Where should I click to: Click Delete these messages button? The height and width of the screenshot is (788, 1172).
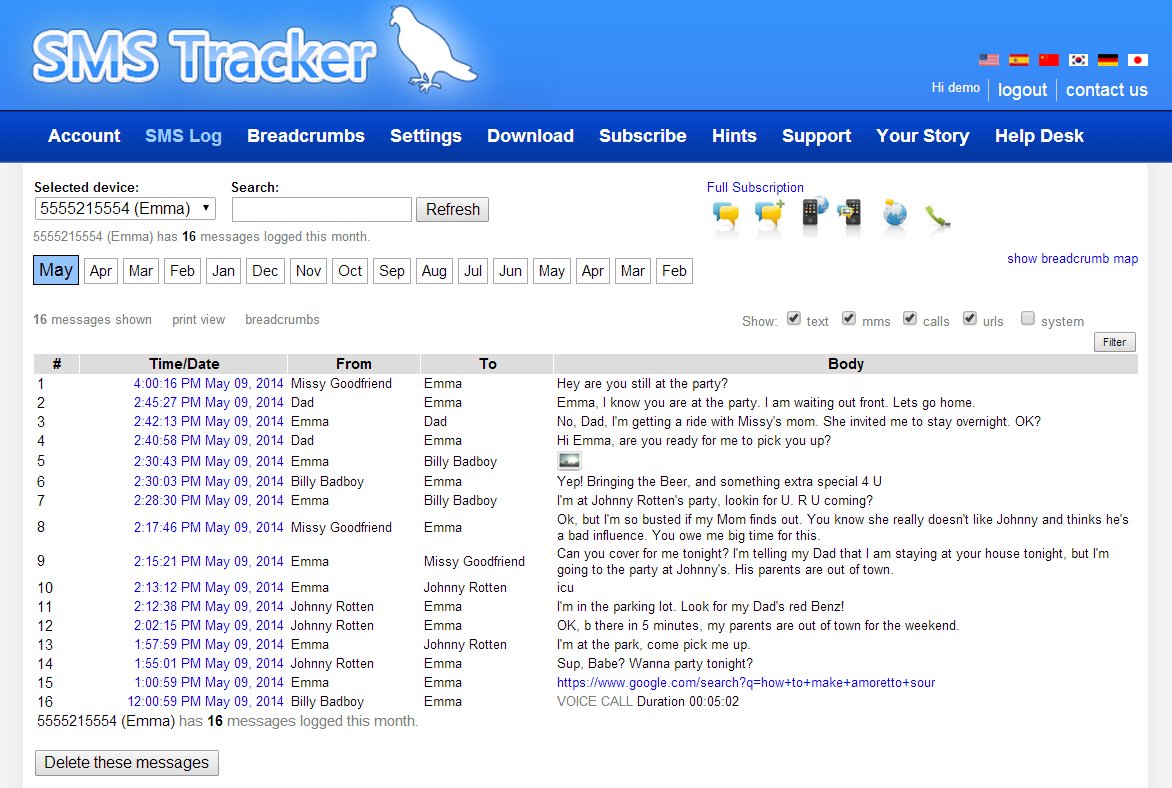[126, 763]
